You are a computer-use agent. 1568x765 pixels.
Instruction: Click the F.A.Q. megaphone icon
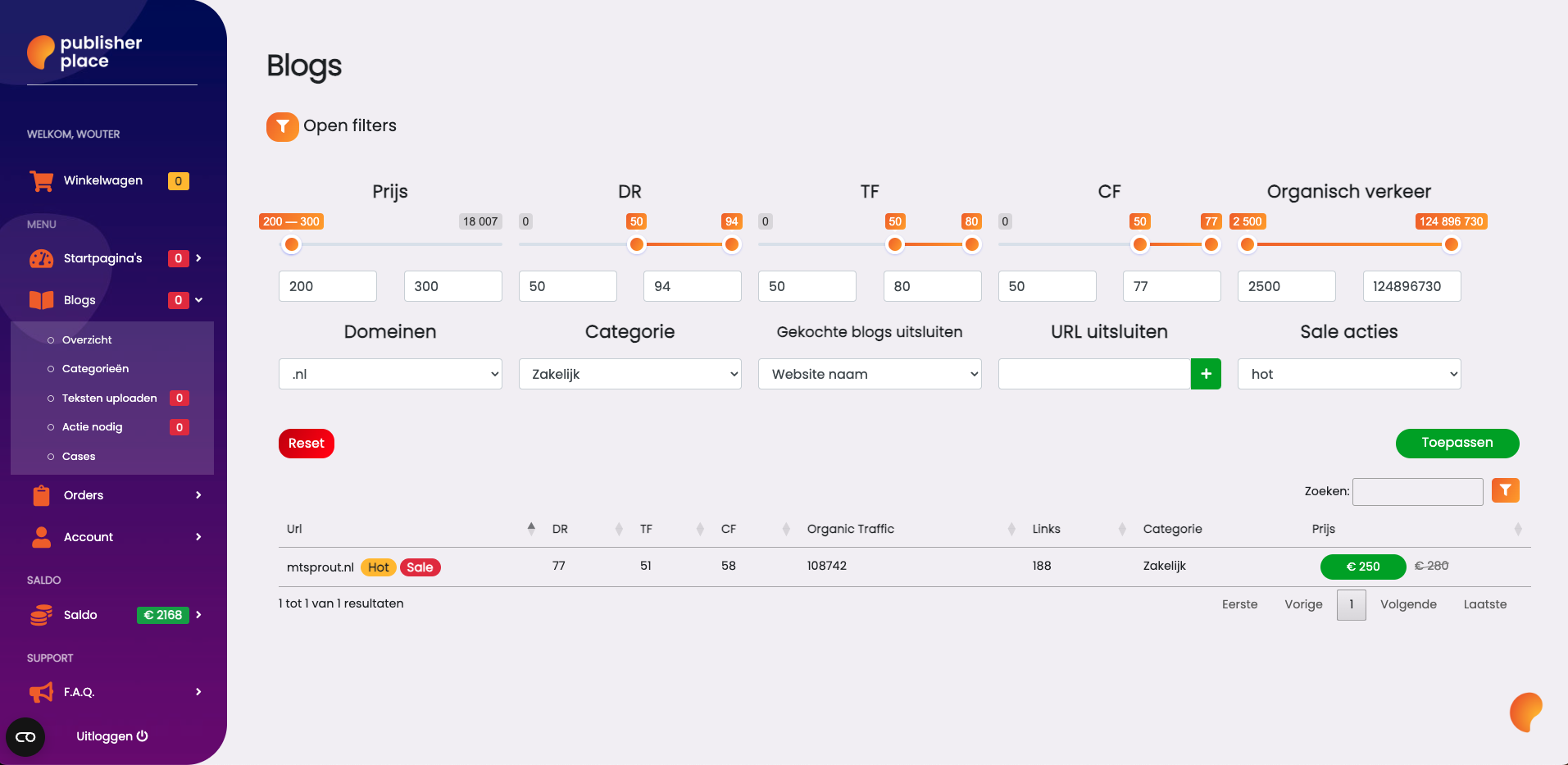pyautogui.click(x=41, y=693)
